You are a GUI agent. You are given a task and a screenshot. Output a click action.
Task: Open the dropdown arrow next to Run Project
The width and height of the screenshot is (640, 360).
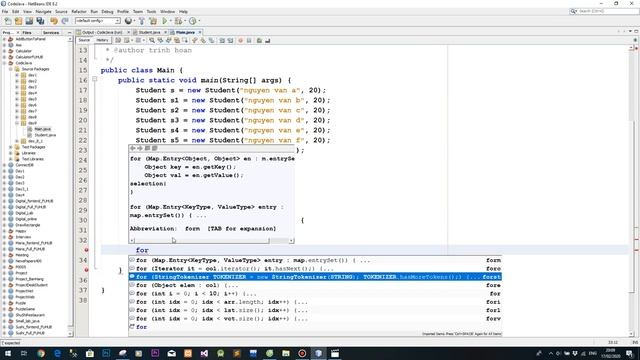(x=170, y=21)
